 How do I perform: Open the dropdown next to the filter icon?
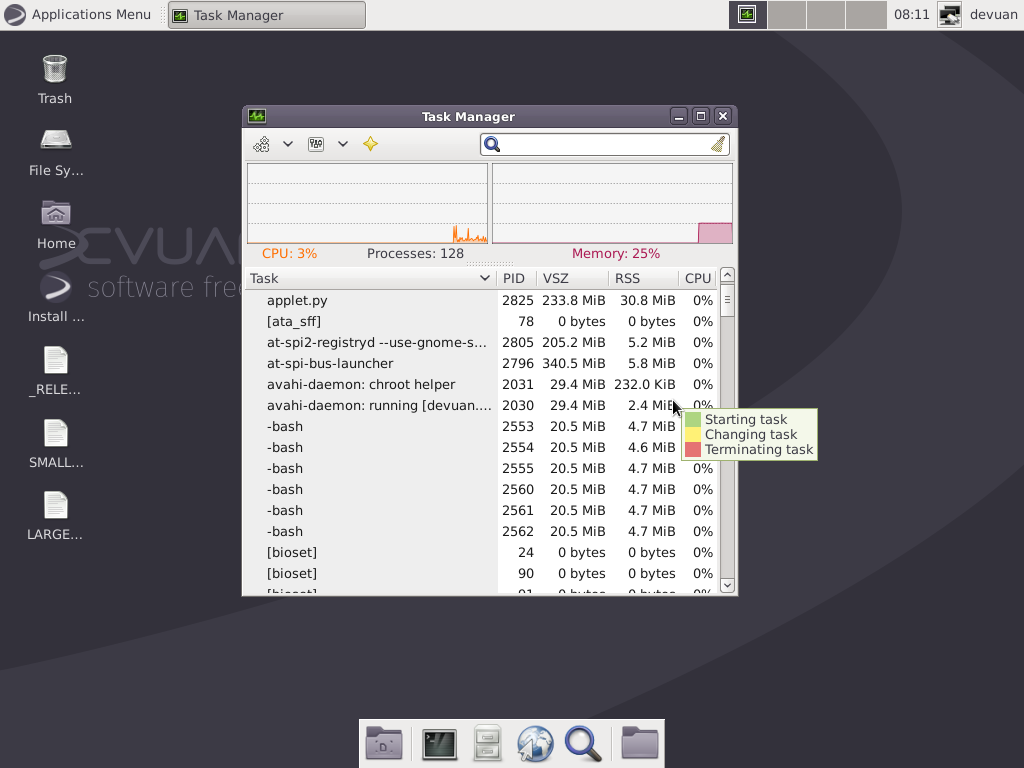coord(342,144)
